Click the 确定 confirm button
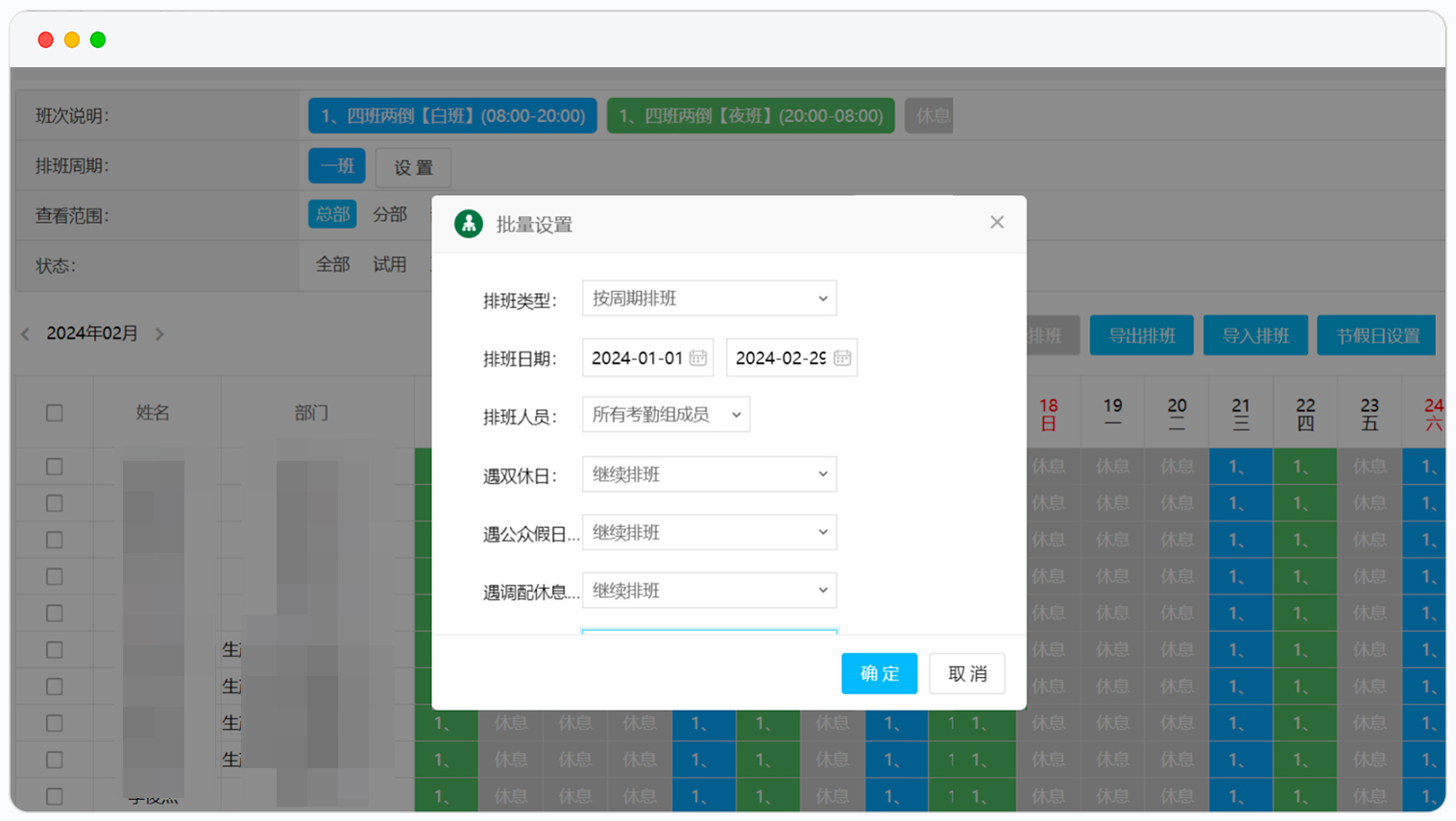 click(879, 673)
